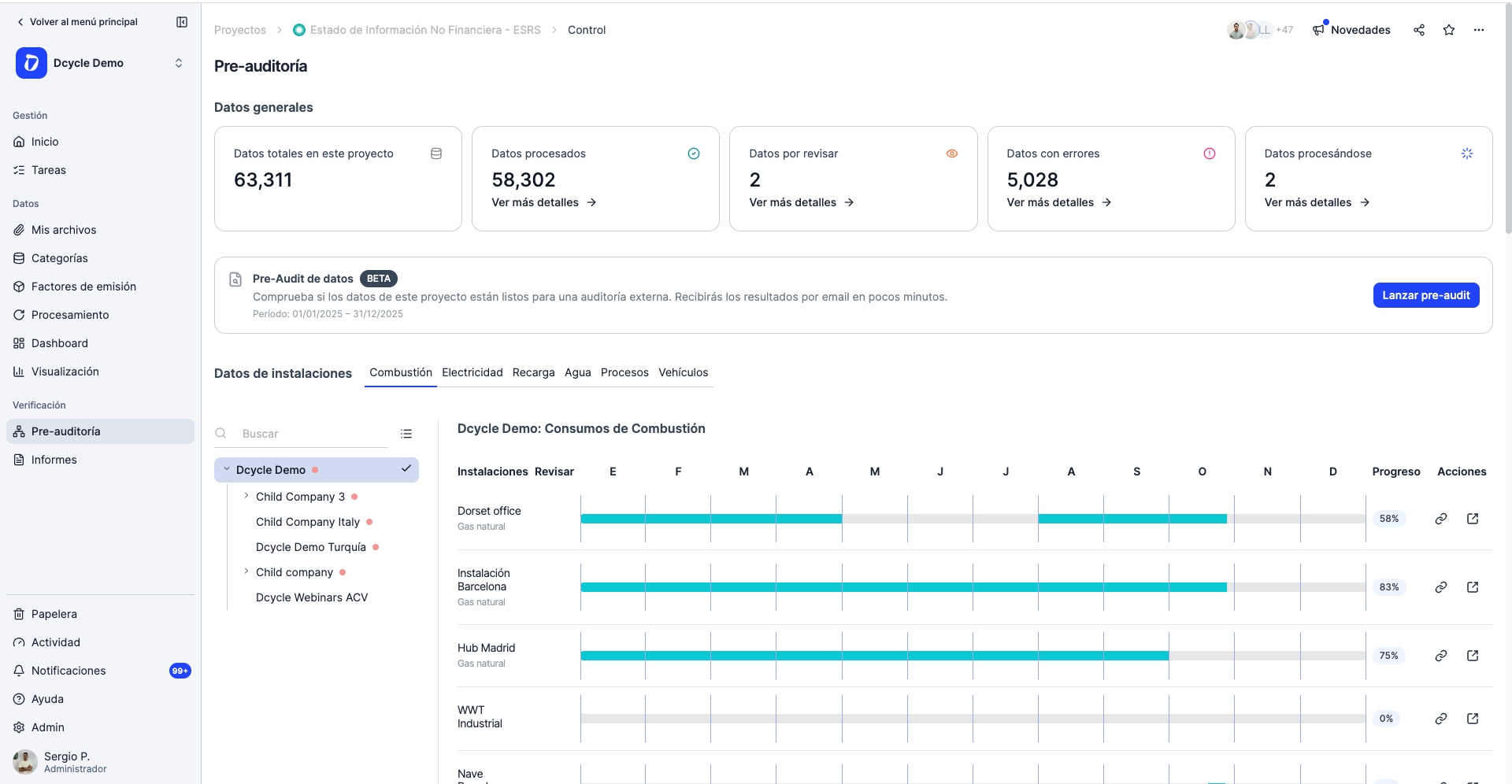
Task: Expand Child company tree node
Action: point(246,571)
